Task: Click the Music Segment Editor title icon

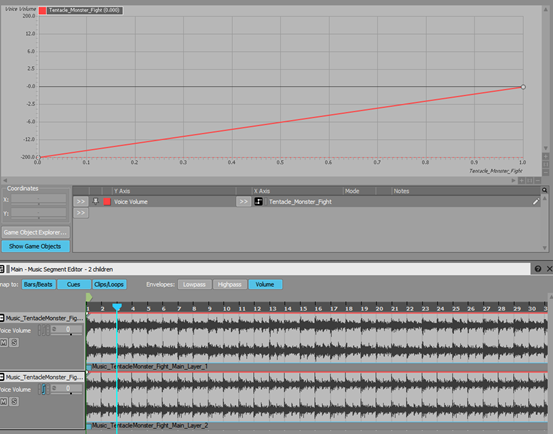Action: point(2,269)
